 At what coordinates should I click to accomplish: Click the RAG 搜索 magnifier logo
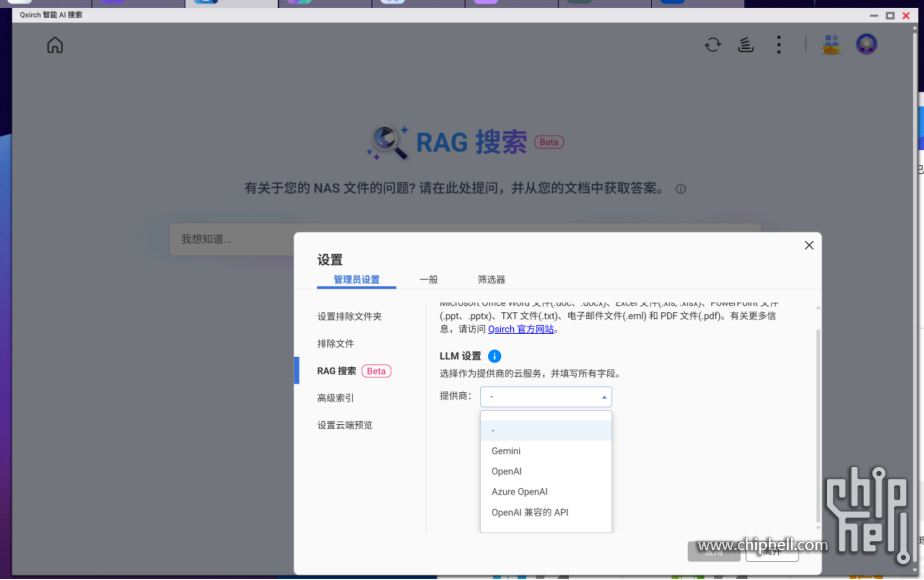pyautogui.click(x=388, y=142)
